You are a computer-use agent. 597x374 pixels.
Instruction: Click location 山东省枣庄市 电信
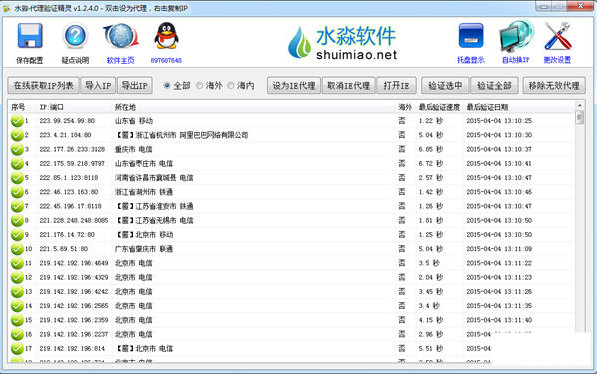[x=144, y=164]
